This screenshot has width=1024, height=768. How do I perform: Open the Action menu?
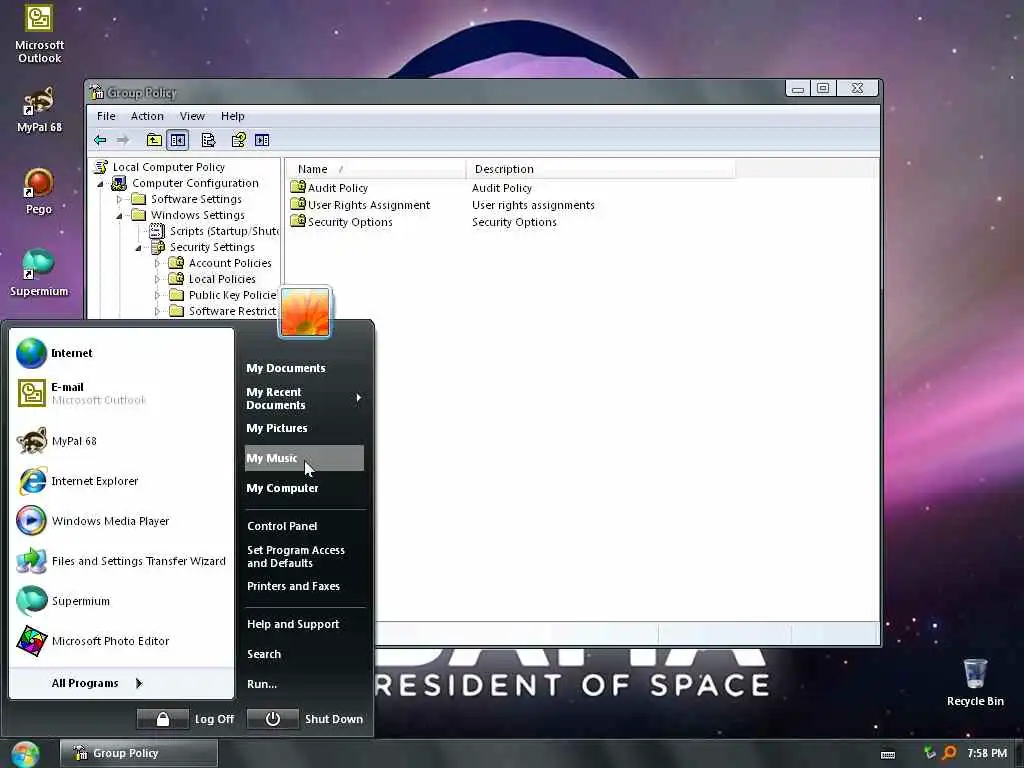(147, 116)
